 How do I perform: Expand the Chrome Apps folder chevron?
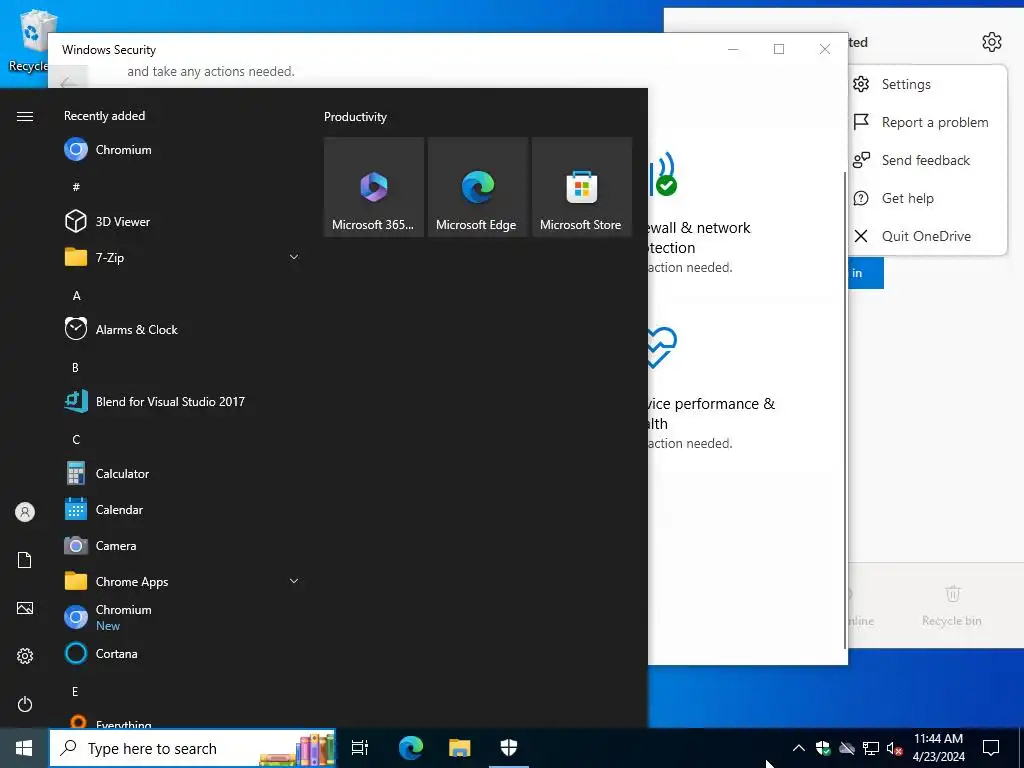(294, 581)
